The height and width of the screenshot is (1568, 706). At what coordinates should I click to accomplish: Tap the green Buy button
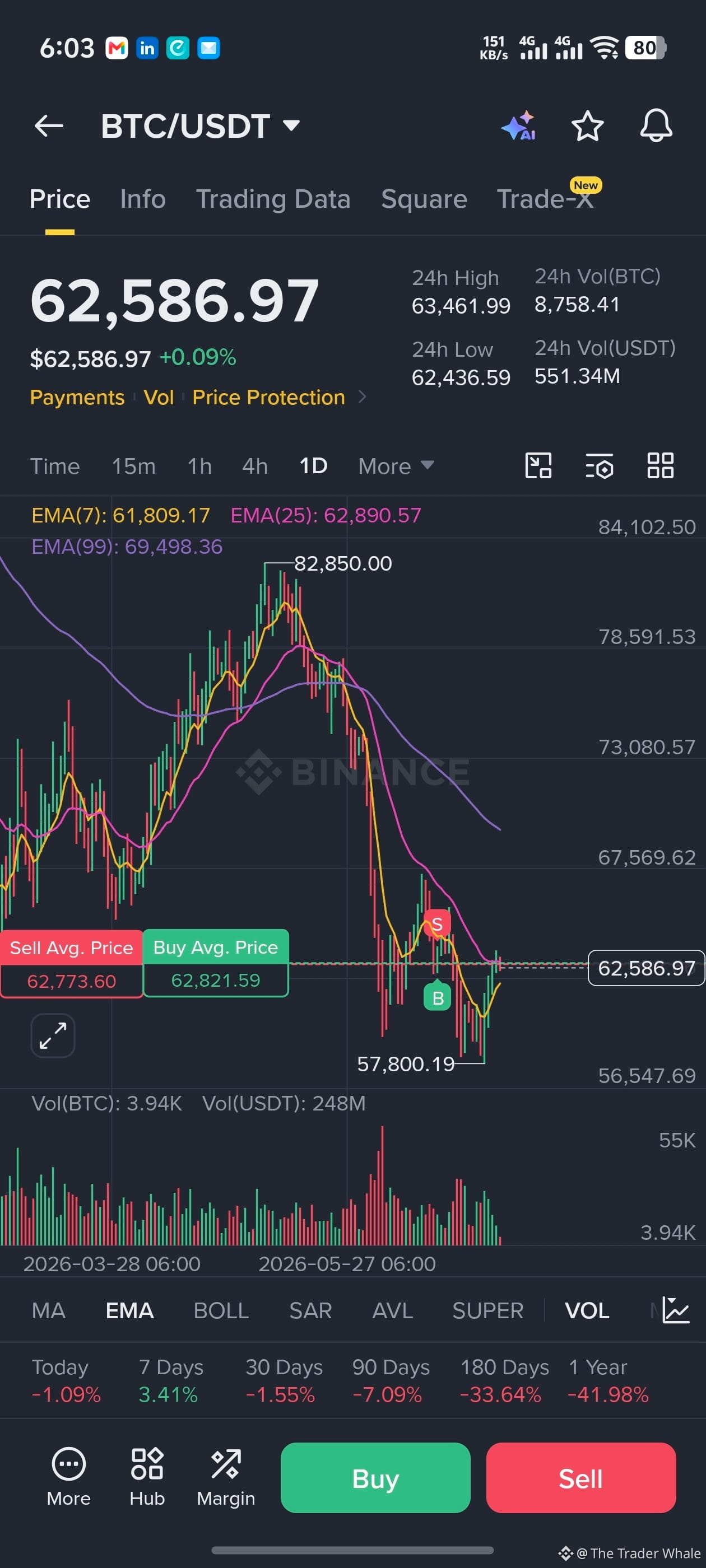point(375,1478)
